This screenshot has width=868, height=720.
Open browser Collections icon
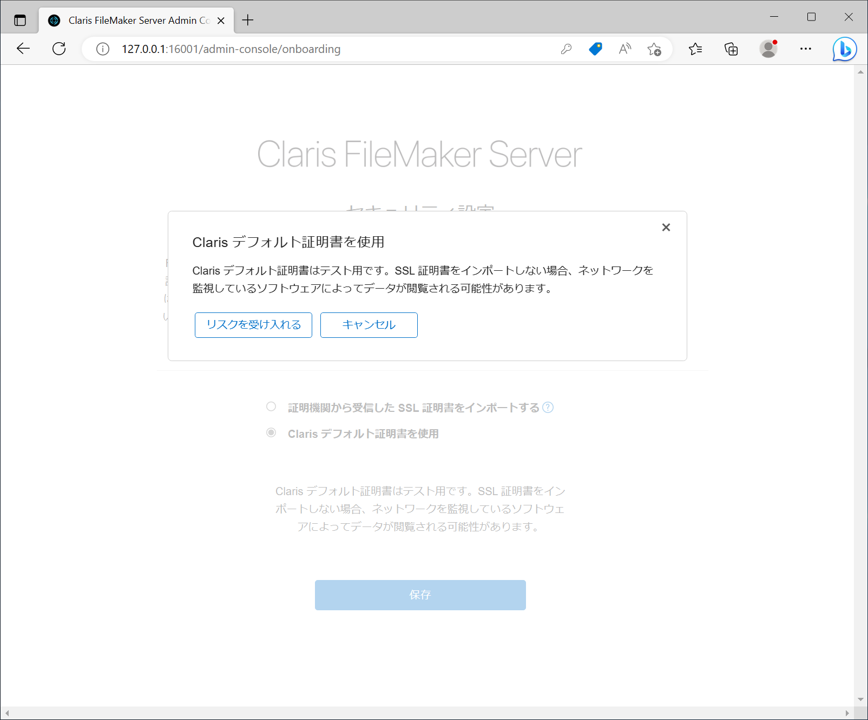click(x=731, y=49)
